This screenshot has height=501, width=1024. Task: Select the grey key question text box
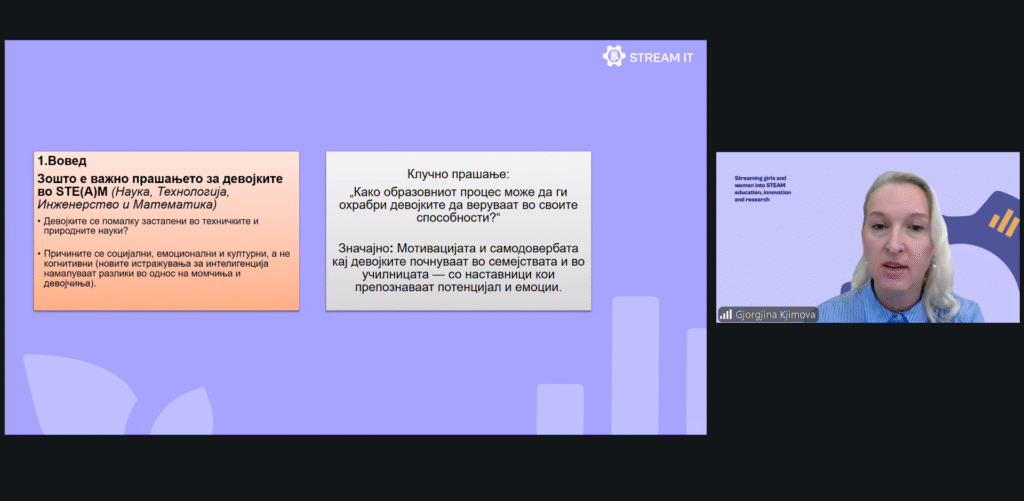(458, 230)
